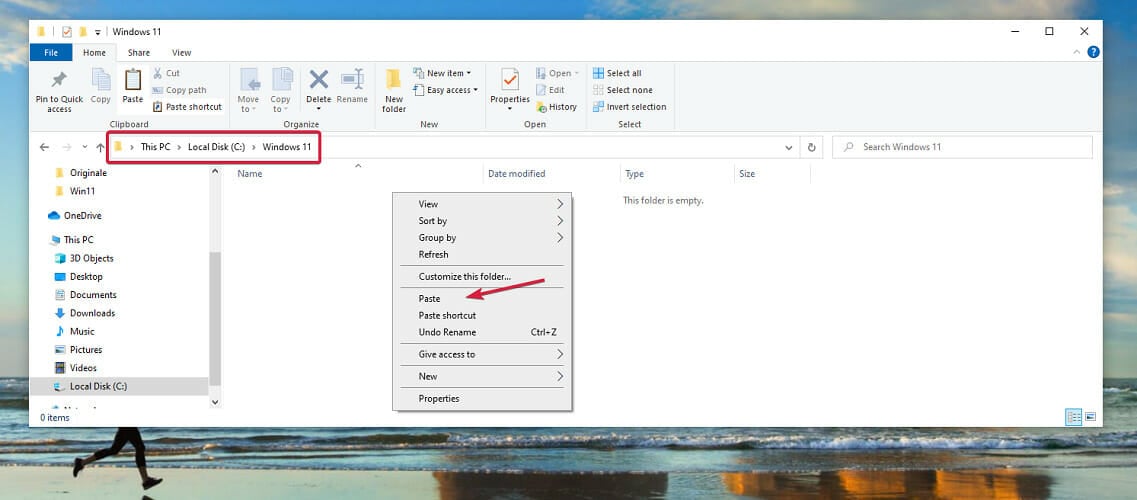Screen dimensions: 1137x500
Task: Click the Delete X icon
Action: (x=318, y=79)
